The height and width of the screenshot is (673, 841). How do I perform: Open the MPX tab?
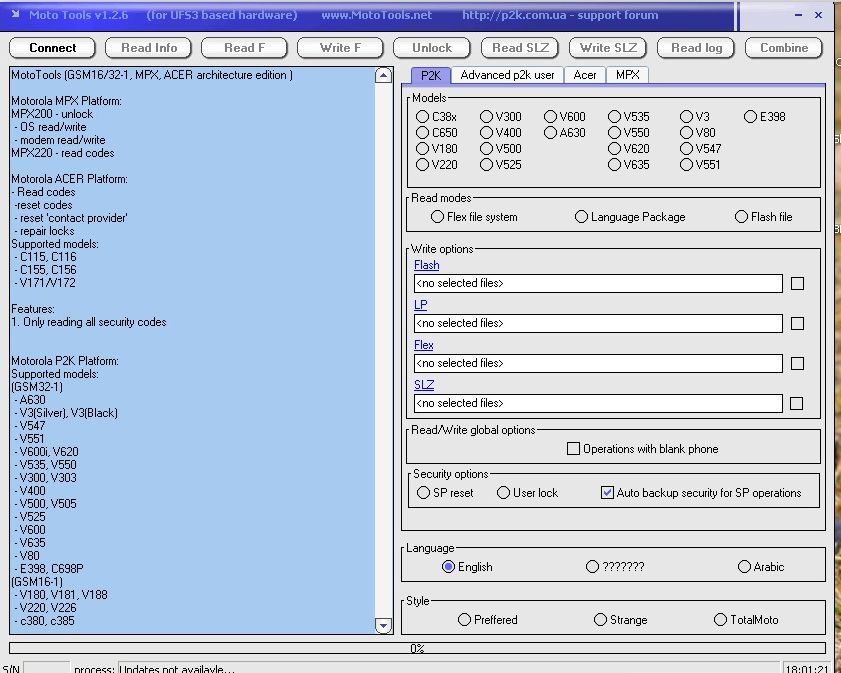[627, 75]
